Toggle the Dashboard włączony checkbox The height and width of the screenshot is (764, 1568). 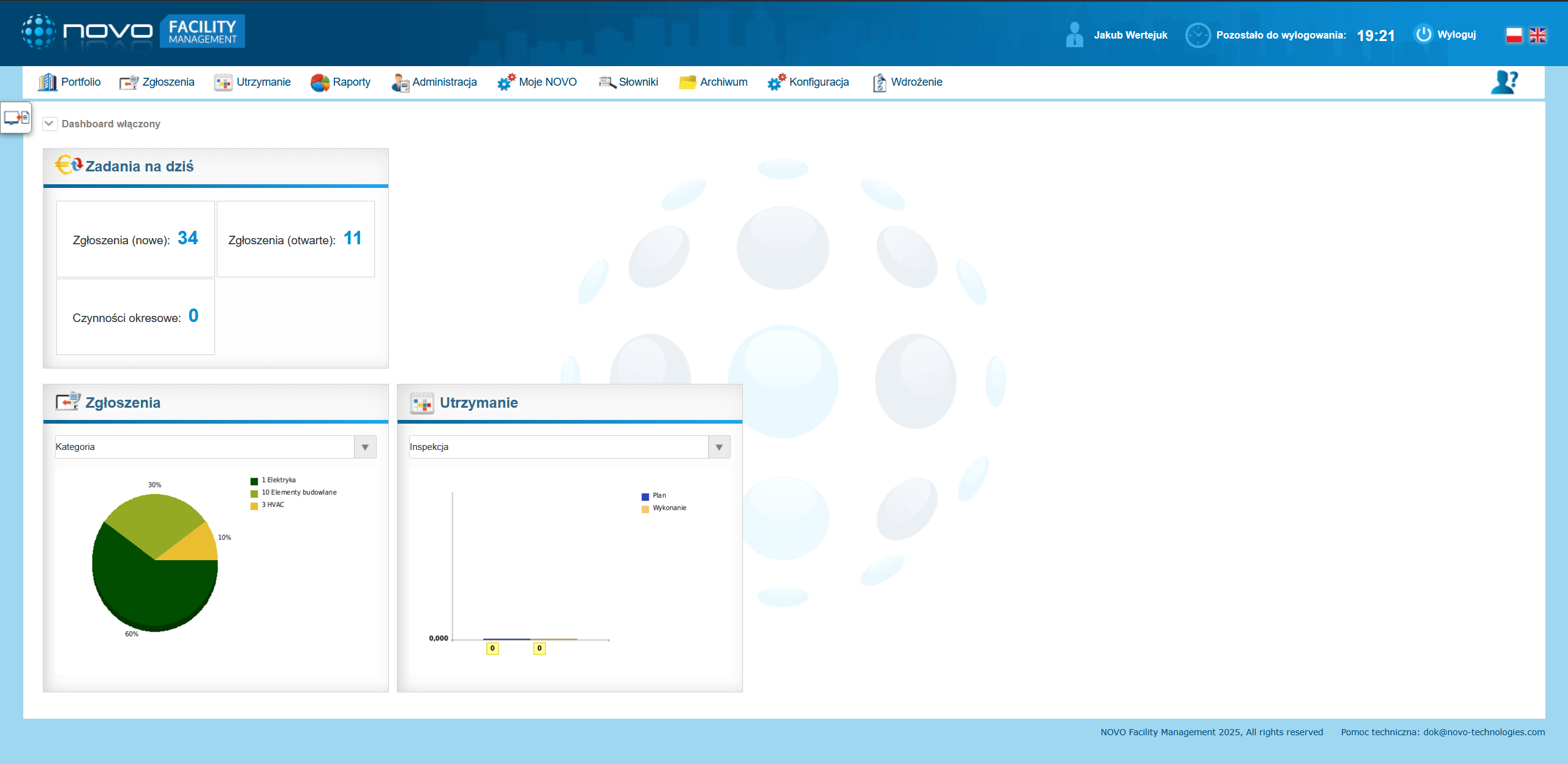tap(50, 124)
